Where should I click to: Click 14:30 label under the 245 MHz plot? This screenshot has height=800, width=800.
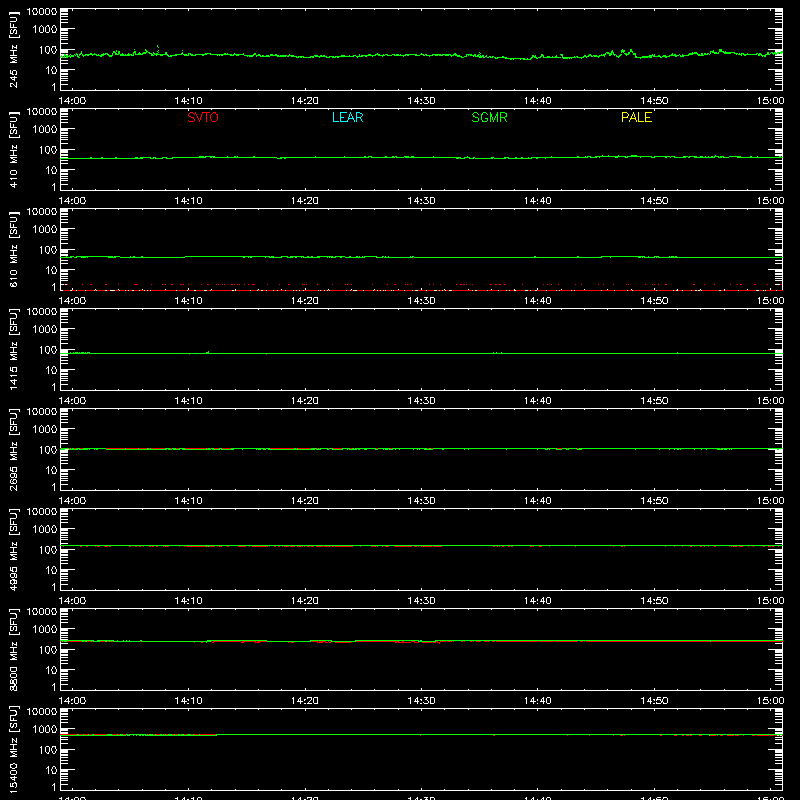pyautogui.click(x=421, y=101)
